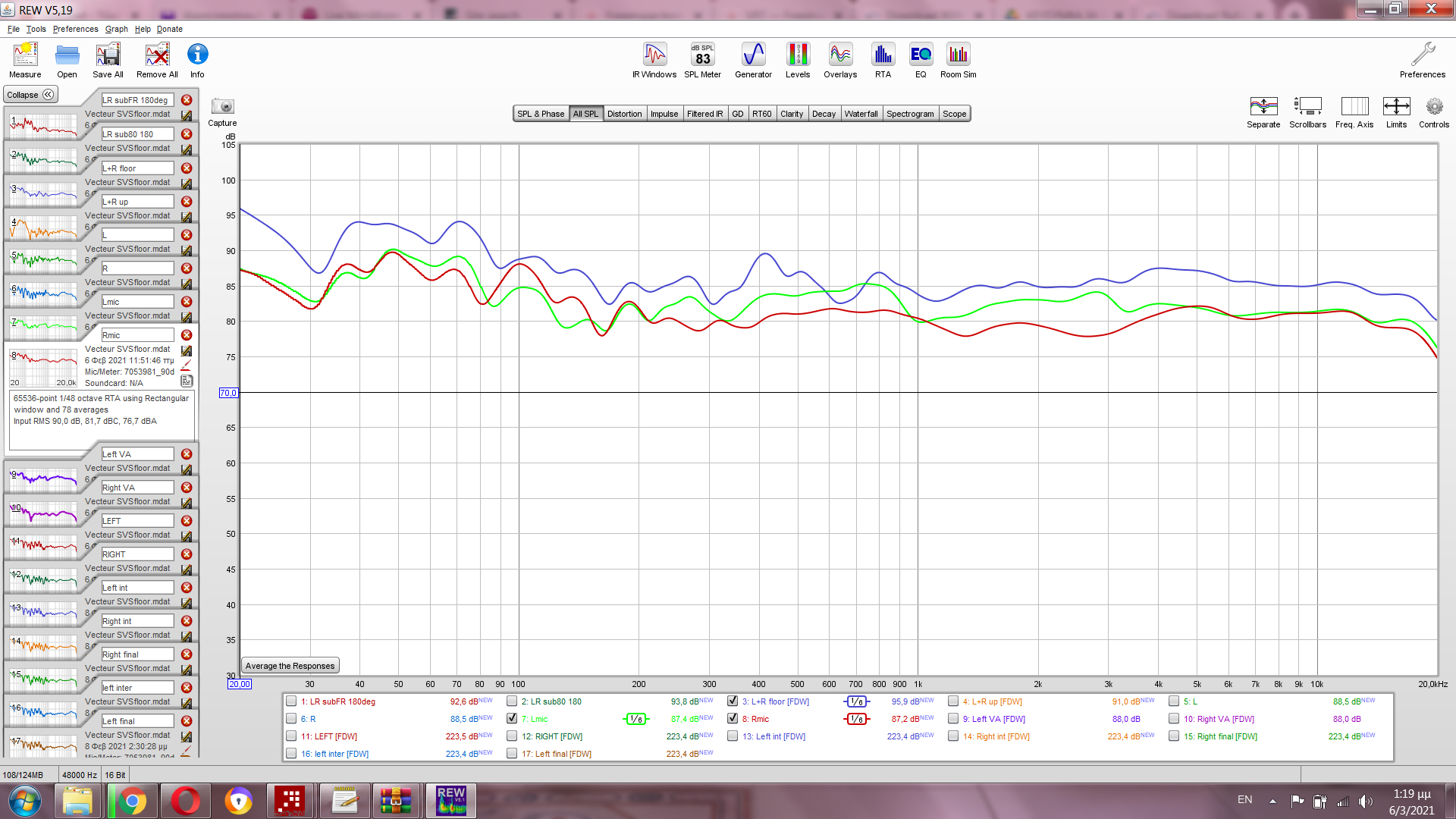Screen dimensions: 1456x819
Task: Switch to the Spectrogram tab
Action: click(910, 114)
